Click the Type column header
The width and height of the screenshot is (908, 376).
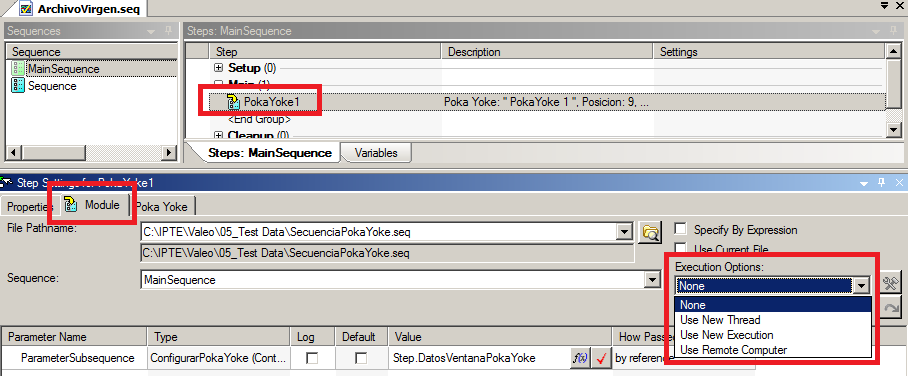[218, 337]
